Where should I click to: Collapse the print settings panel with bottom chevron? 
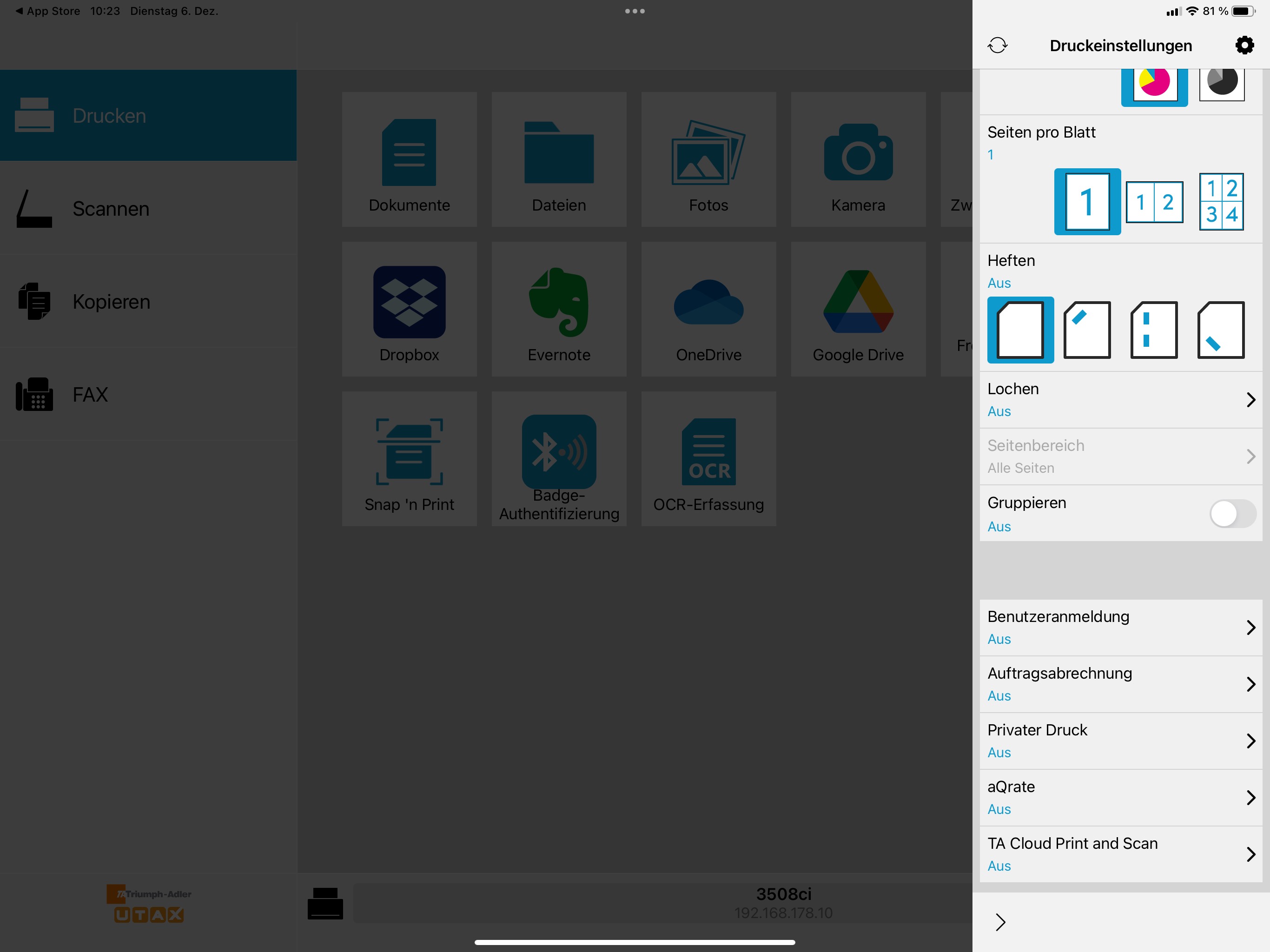1000,922
